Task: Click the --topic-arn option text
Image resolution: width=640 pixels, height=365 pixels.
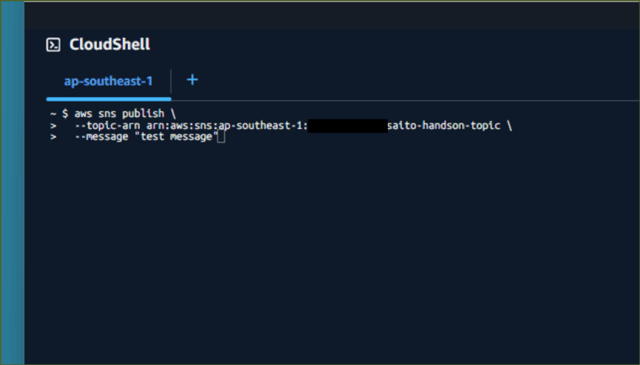Action: [107, 125]
